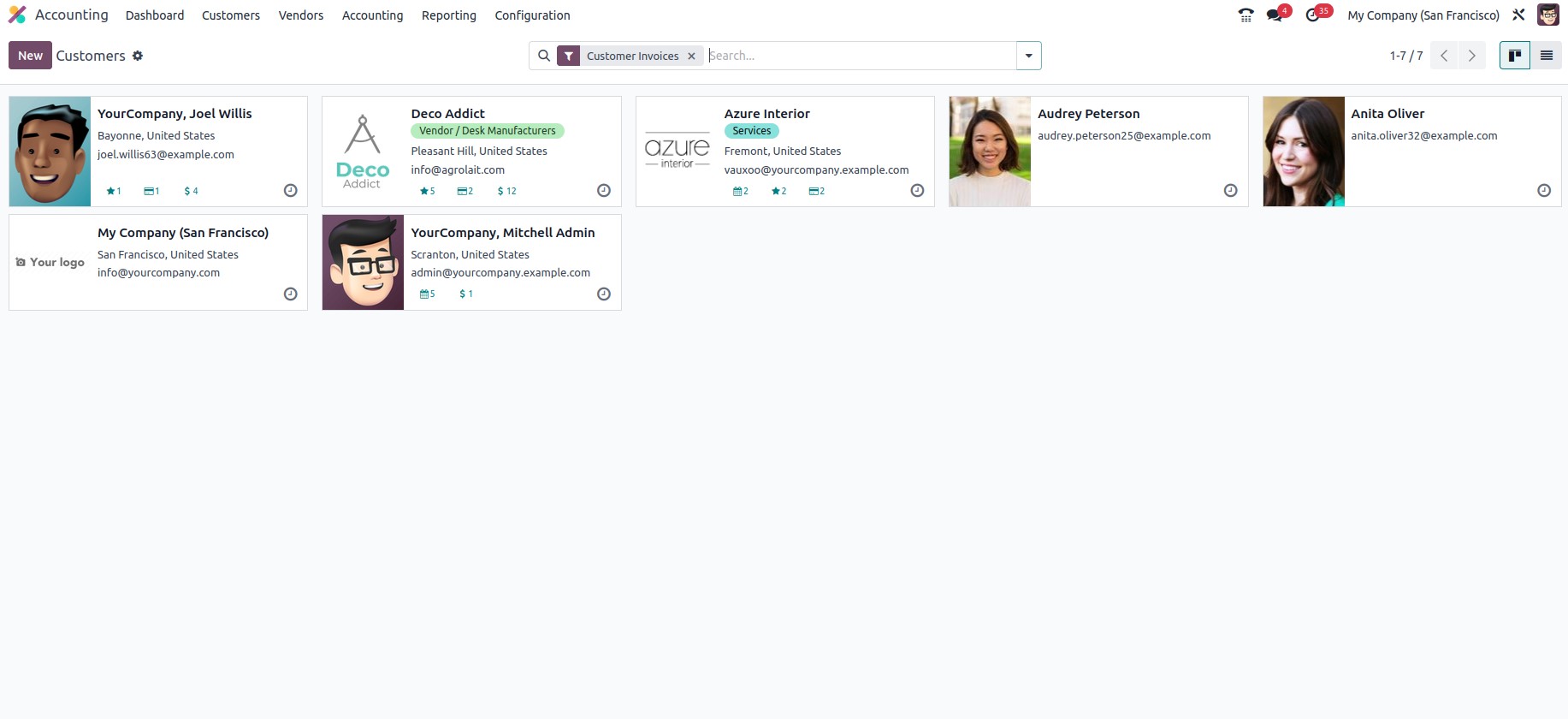This screenshot has width=1568, height=719.
Task: Open the 'Your logo' placeholder thumbnail
Action: (x=50, y=262)
